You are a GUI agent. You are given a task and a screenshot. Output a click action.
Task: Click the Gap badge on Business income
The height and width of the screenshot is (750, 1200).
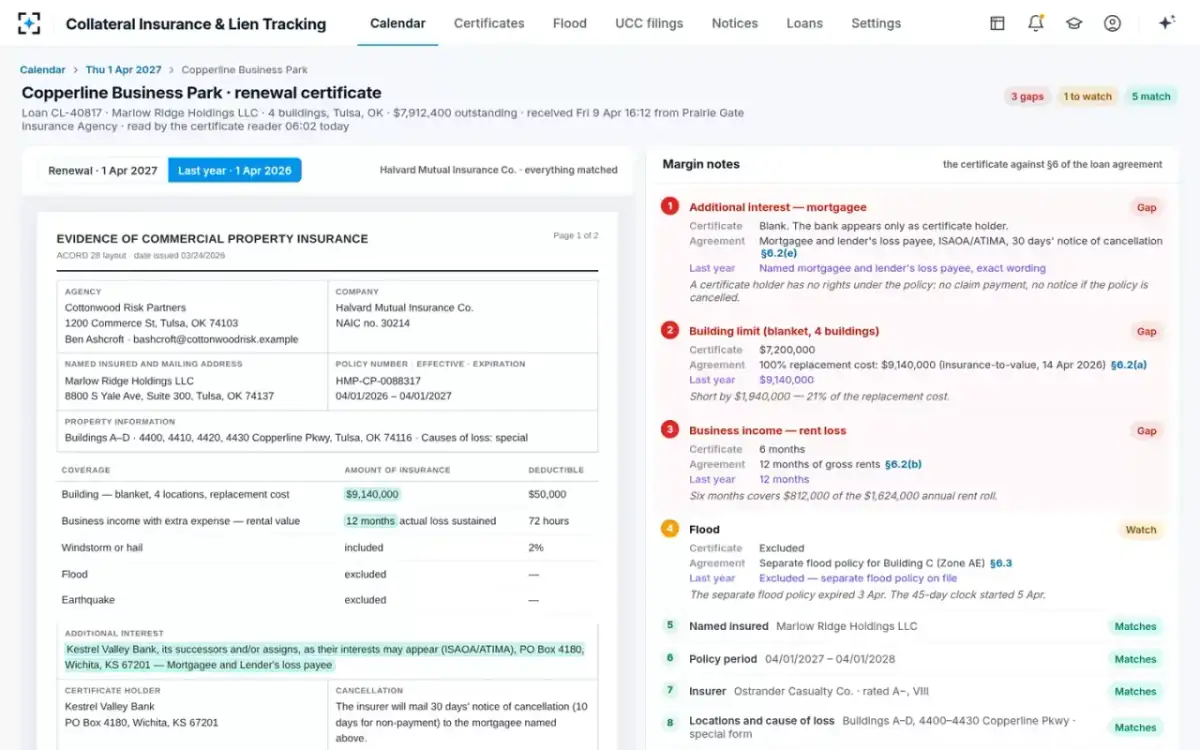(x=1146, y=431)
